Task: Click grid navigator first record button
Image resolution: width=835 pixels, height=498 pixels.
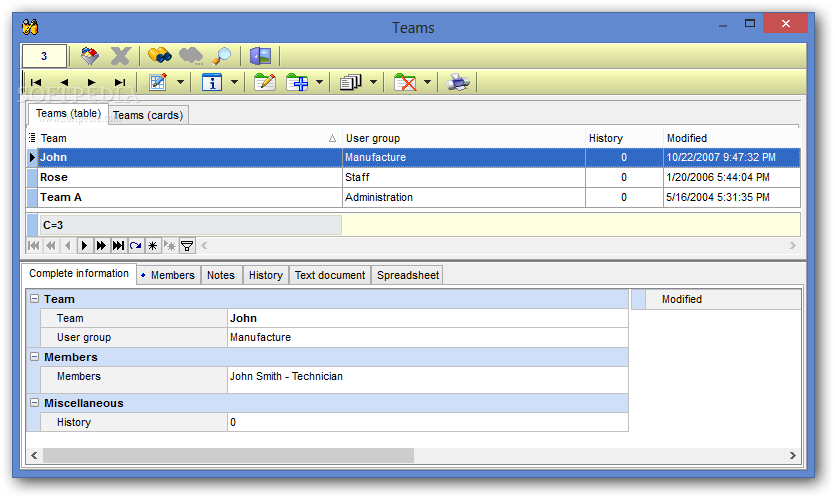Action: [34, 246]
